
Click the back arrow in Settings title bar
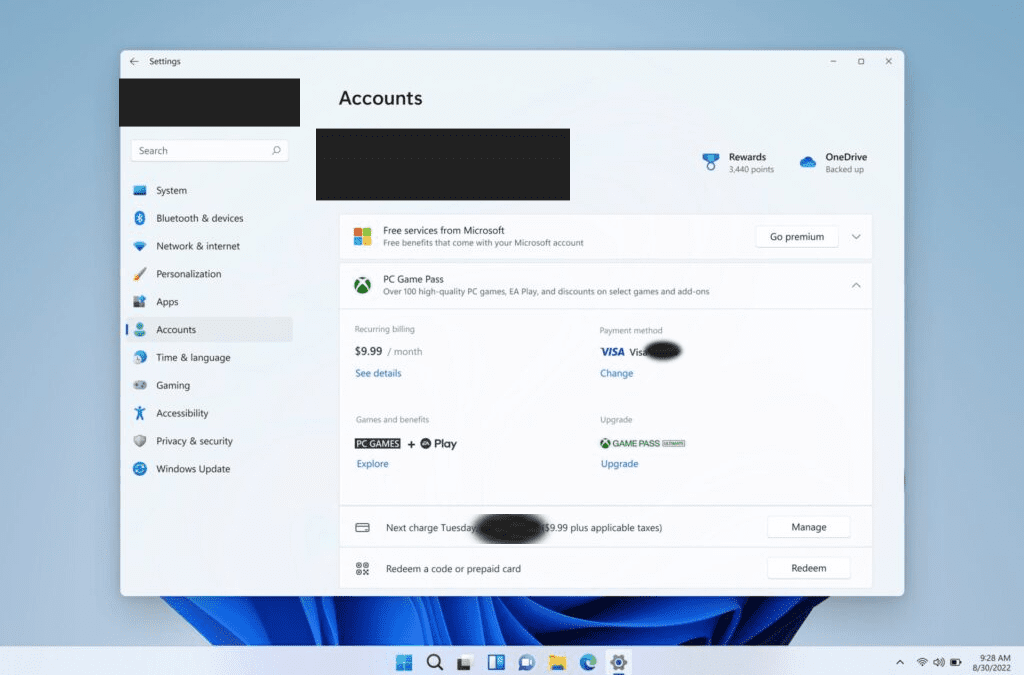pos(134,61)
